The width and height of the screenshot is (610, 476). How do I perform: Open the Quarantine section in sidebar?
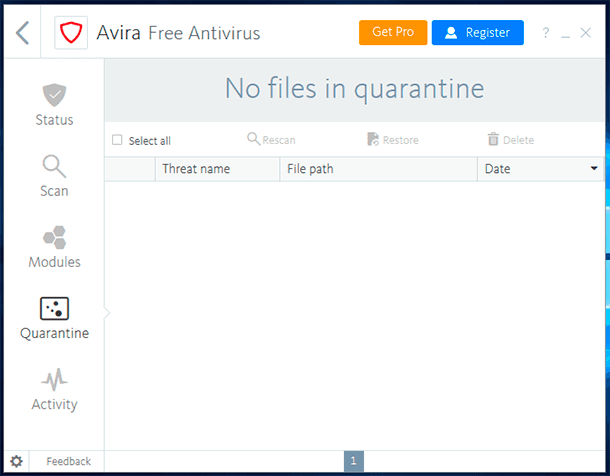(x=54, y=318)
